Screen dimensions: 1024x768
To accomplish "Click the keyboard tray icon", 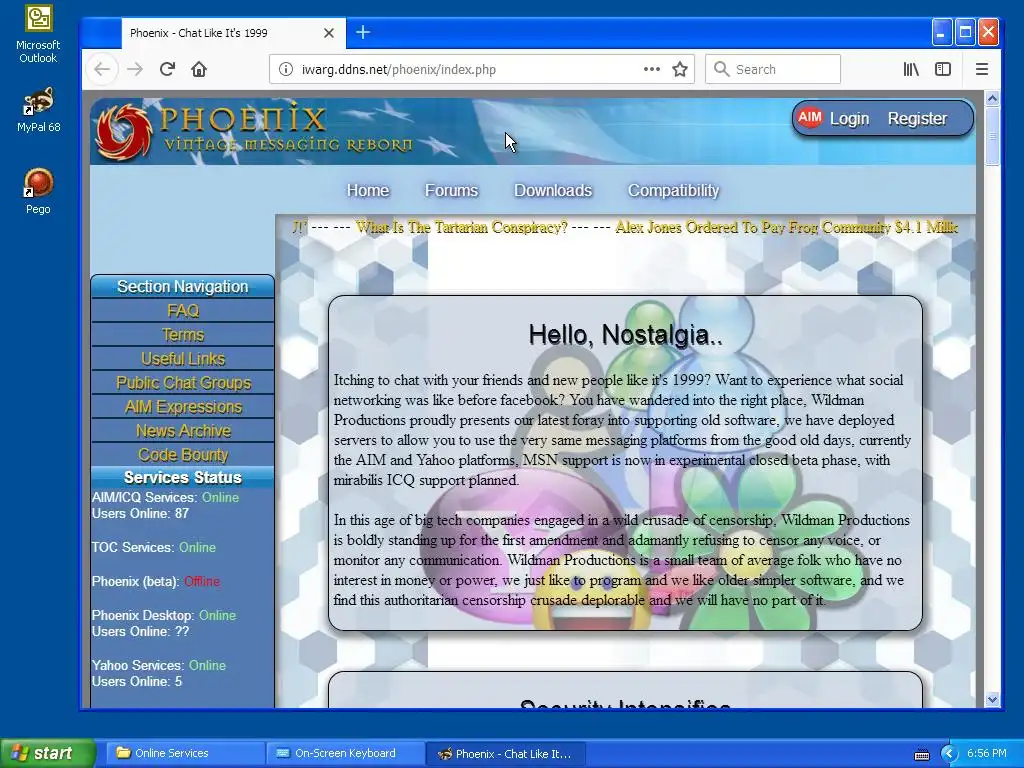I will tap(921, 754).
